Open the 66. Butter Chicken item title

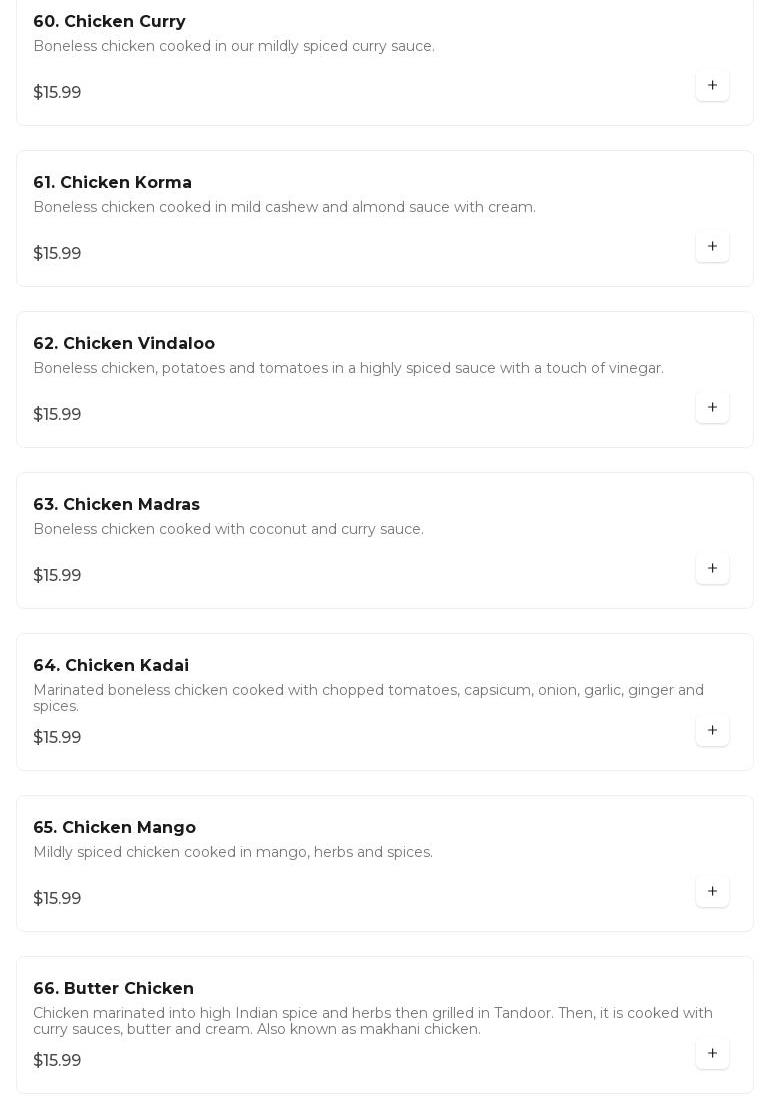click(x=114, y=988)
